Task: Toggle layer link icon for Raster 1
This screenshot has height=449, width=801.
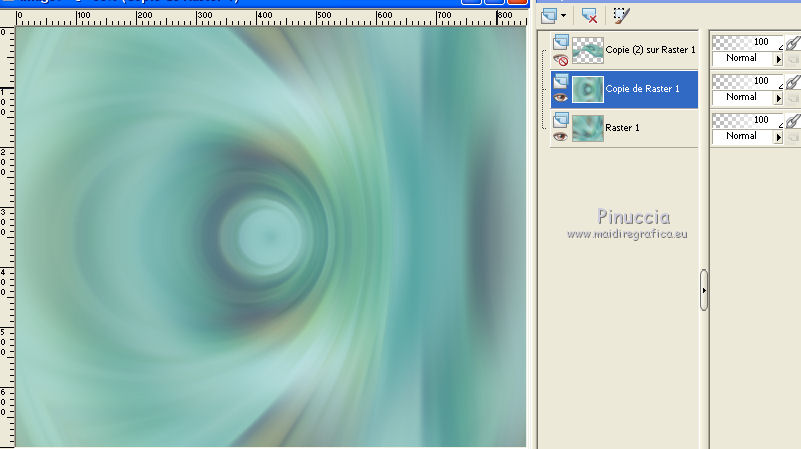Action: tap(793, 121)
